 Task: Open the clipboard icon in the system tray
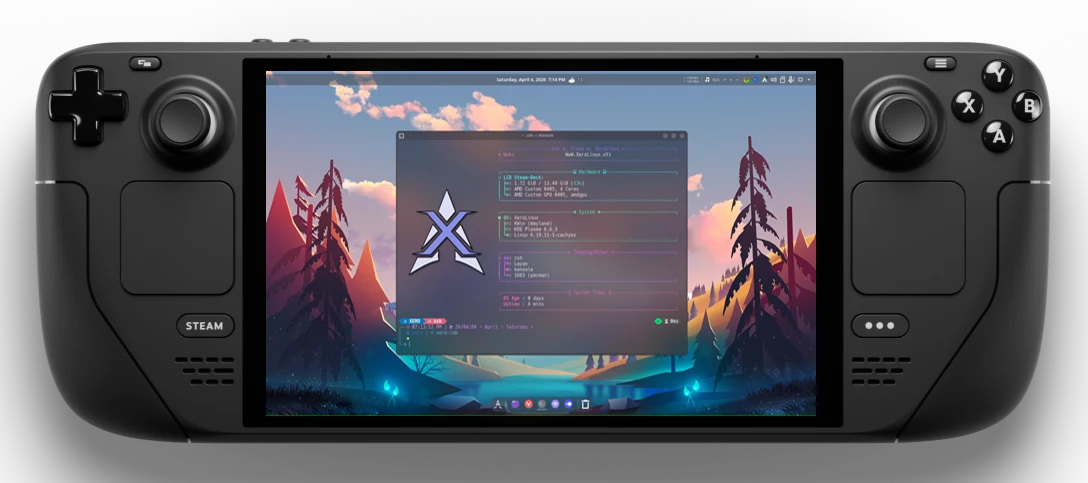click(x=783, y=80)
